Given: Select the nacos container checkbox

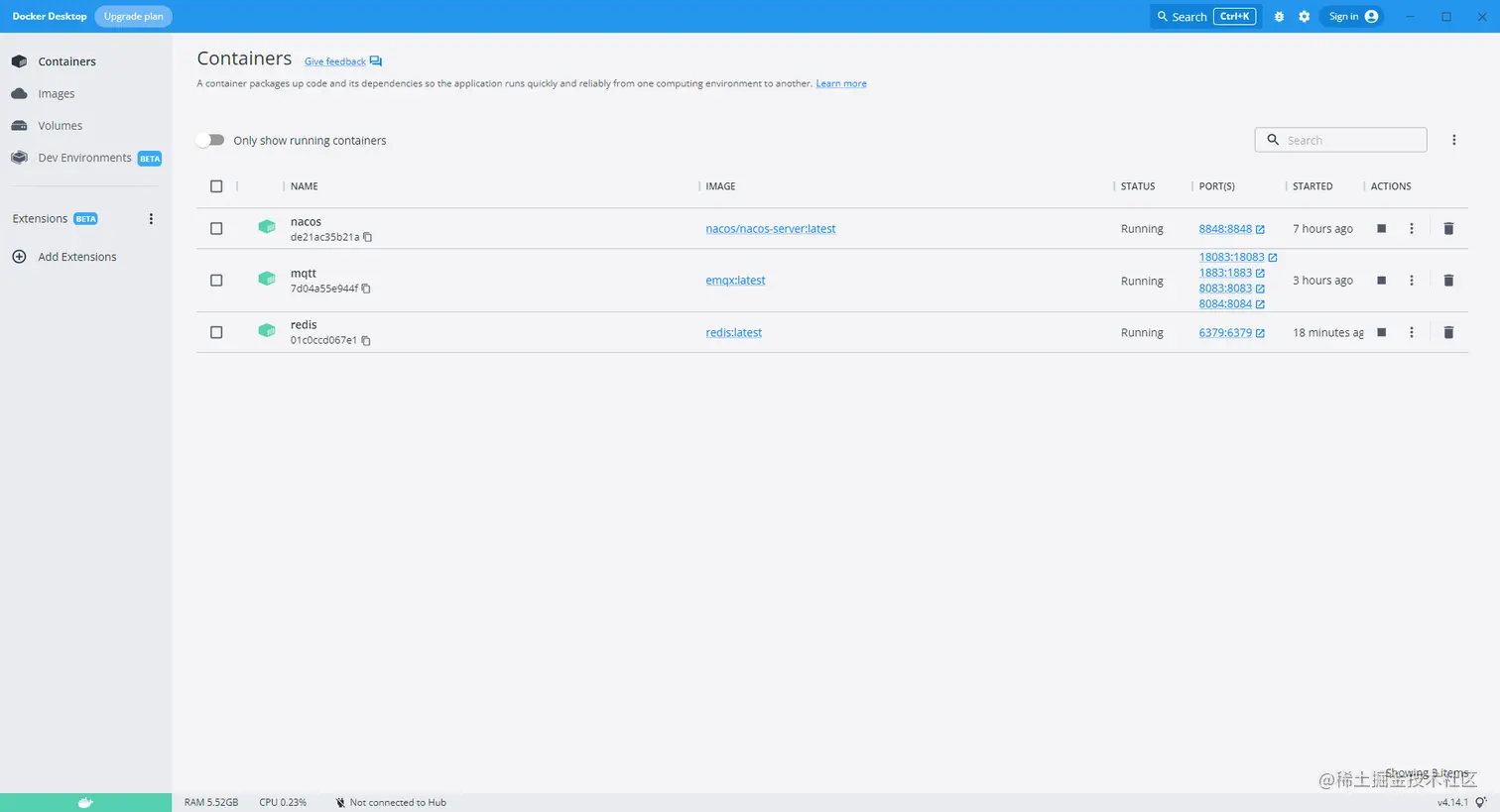Looking at the screenshot, I should pos(216,229).
